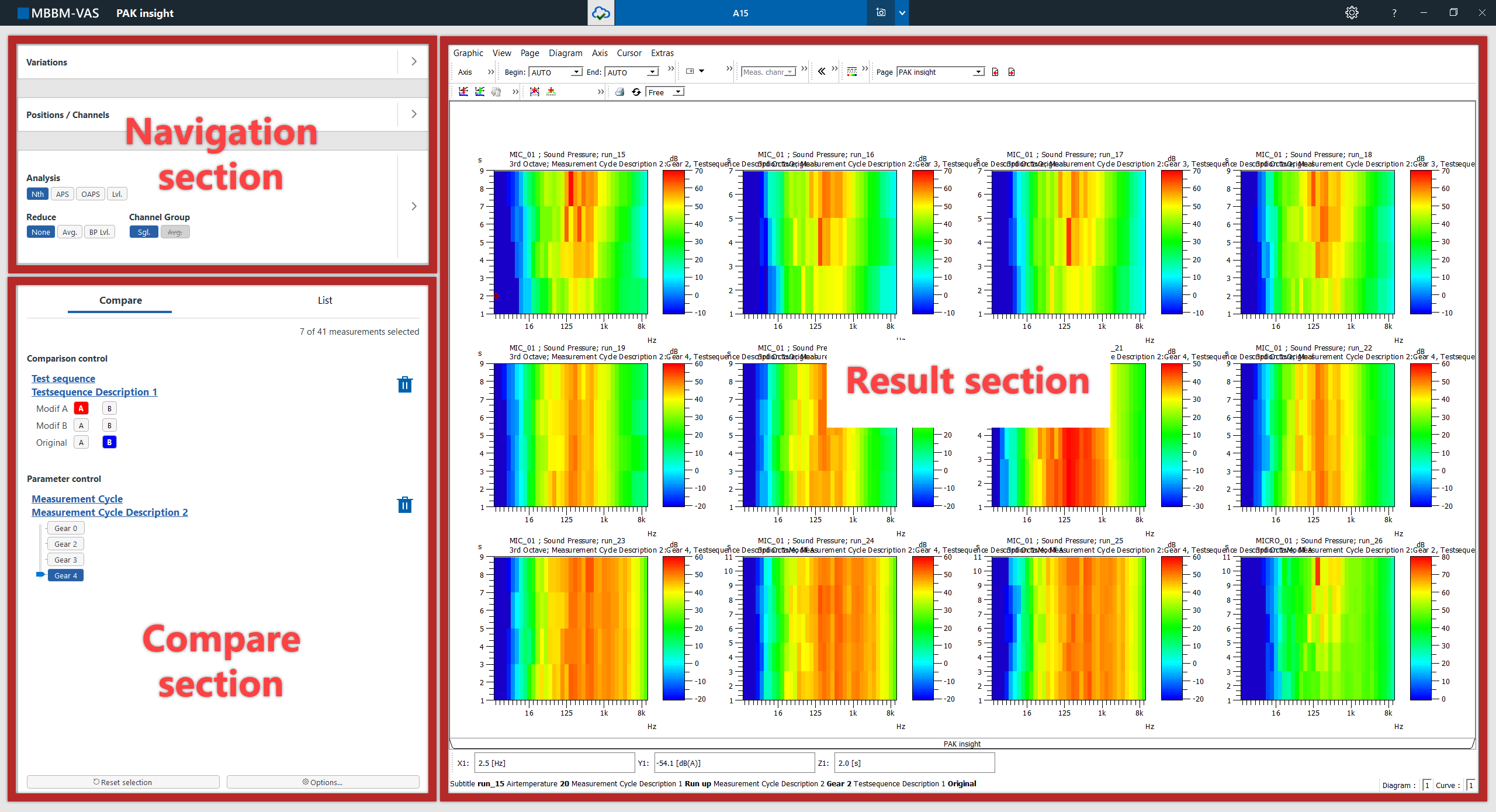This screenshot has width=1496, height=812.
Task: Click the camera screenshot icon in header
Action: tap(881, 13)
